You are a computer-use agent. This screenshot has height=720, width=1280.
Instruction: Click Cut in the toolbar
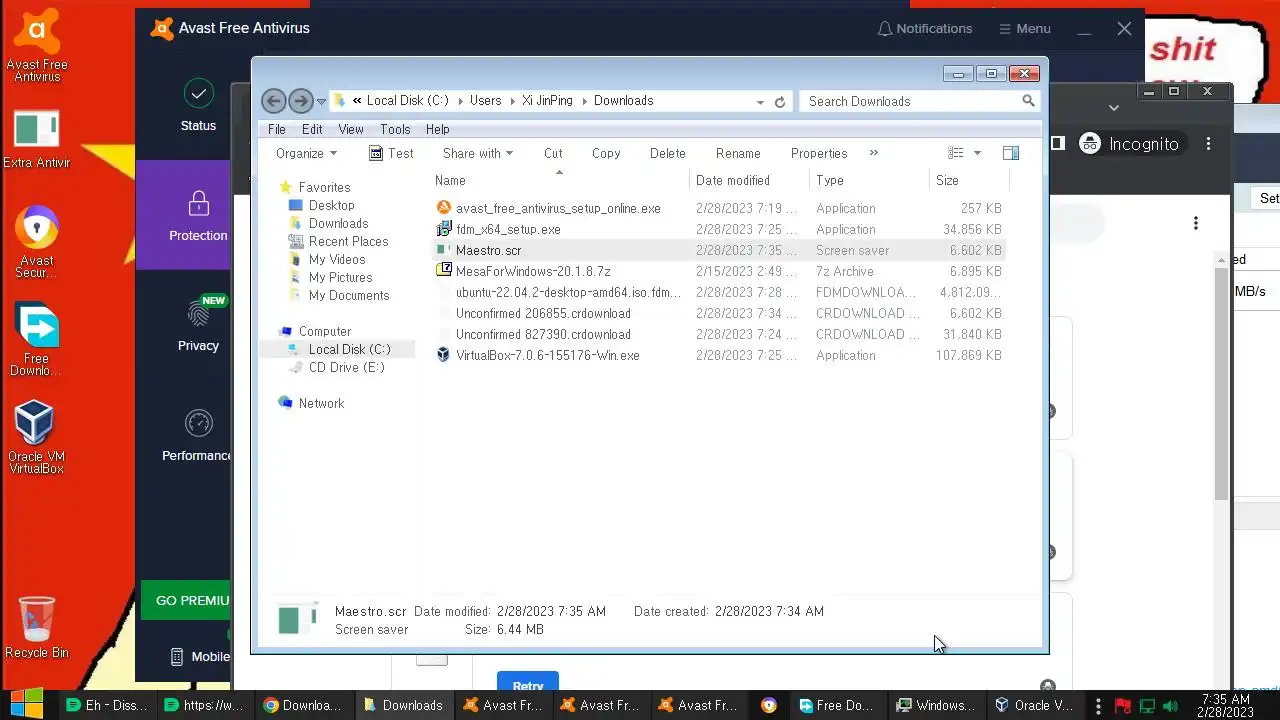coord(553,153)
